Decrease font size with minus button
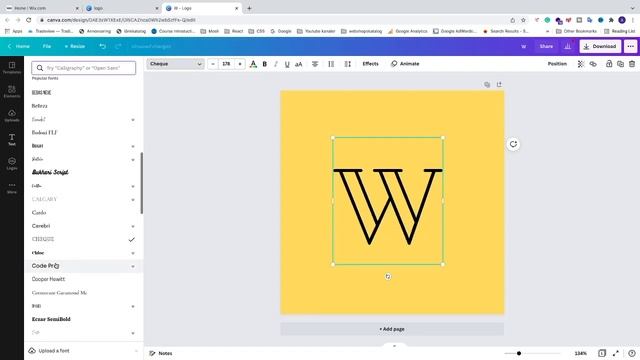 (x=213, y=64)
